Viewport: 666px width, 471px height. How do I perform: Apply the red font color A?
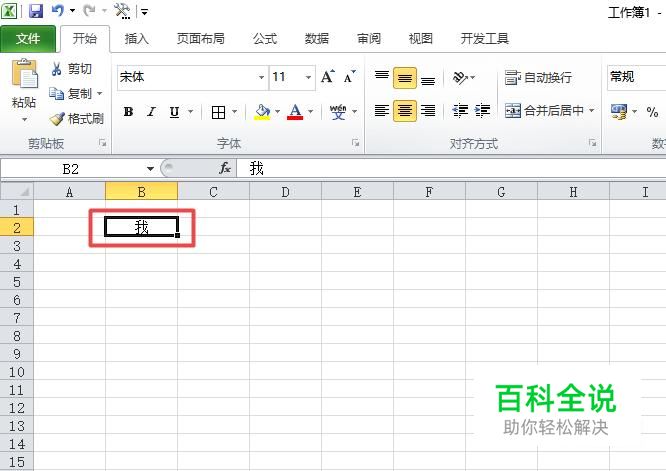click(295, 112)
